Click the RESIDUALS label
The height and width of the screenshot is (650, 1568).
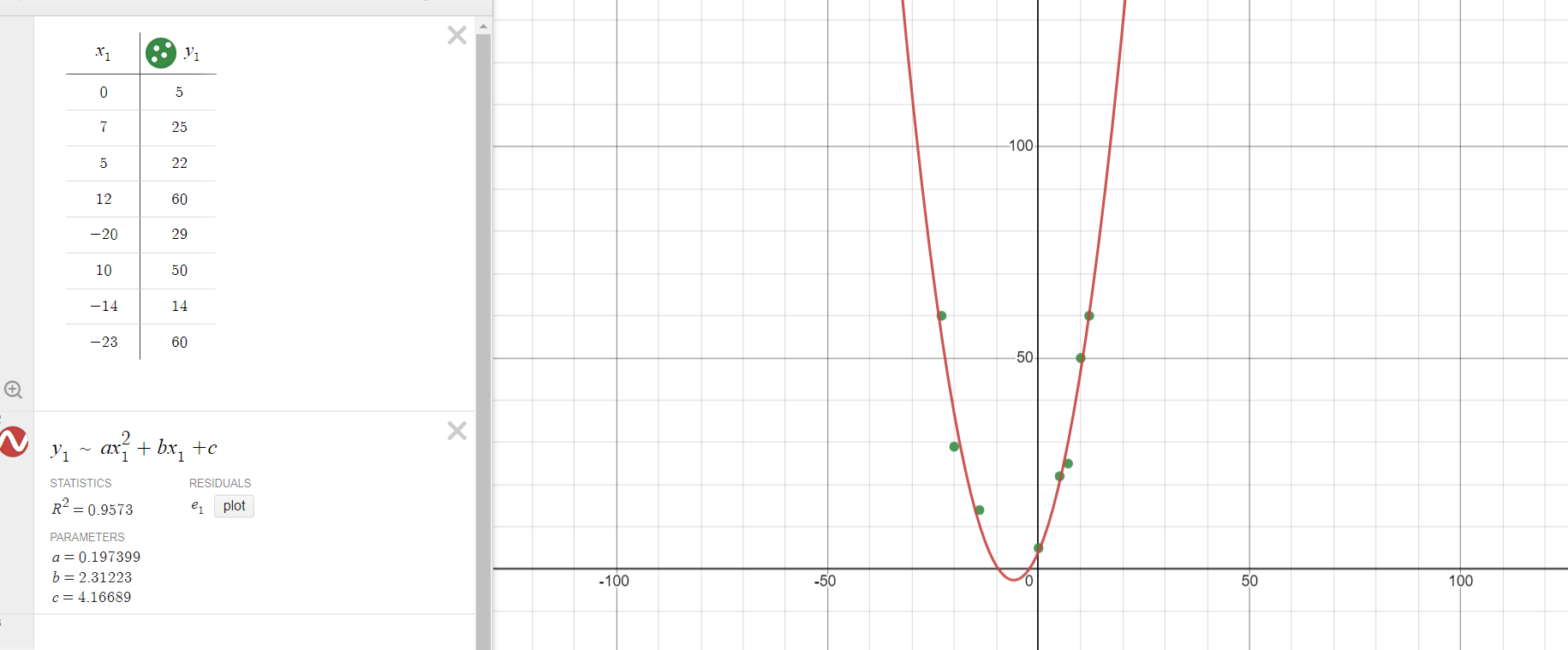[x=220, y=484]
